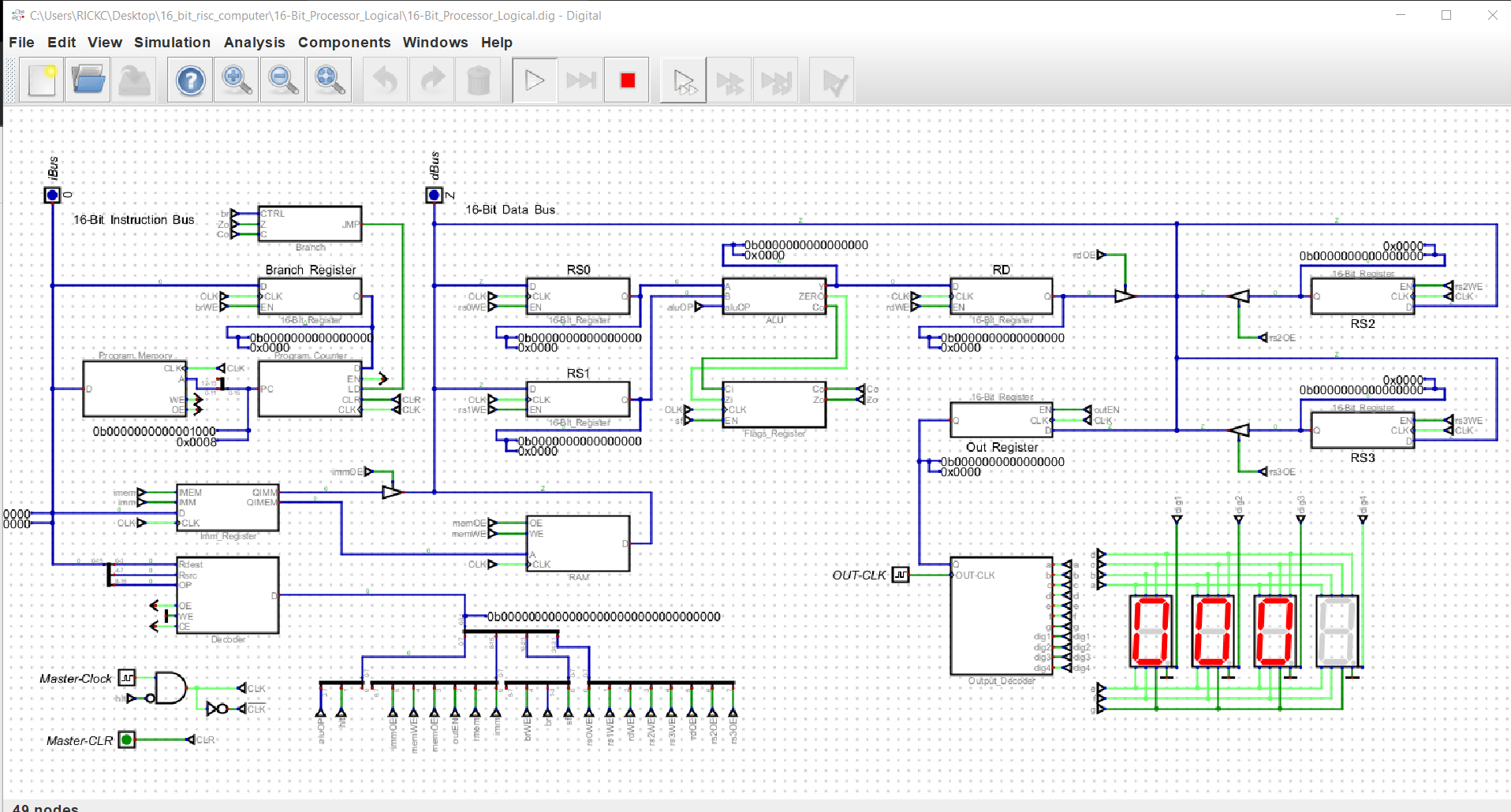Image resolution: width=1511 pixels, height=812 pixels.
Task: Click the Master-Clock pulse component
Action: [125, 678]
